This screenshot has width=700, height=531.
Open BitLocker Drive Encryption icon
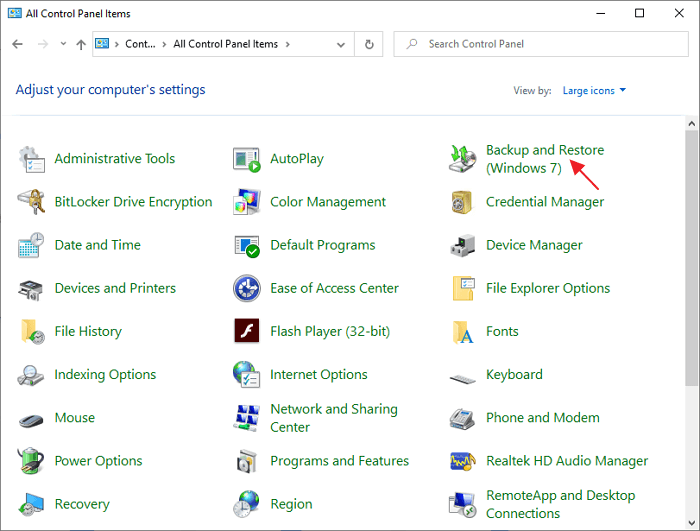point(31,202)
